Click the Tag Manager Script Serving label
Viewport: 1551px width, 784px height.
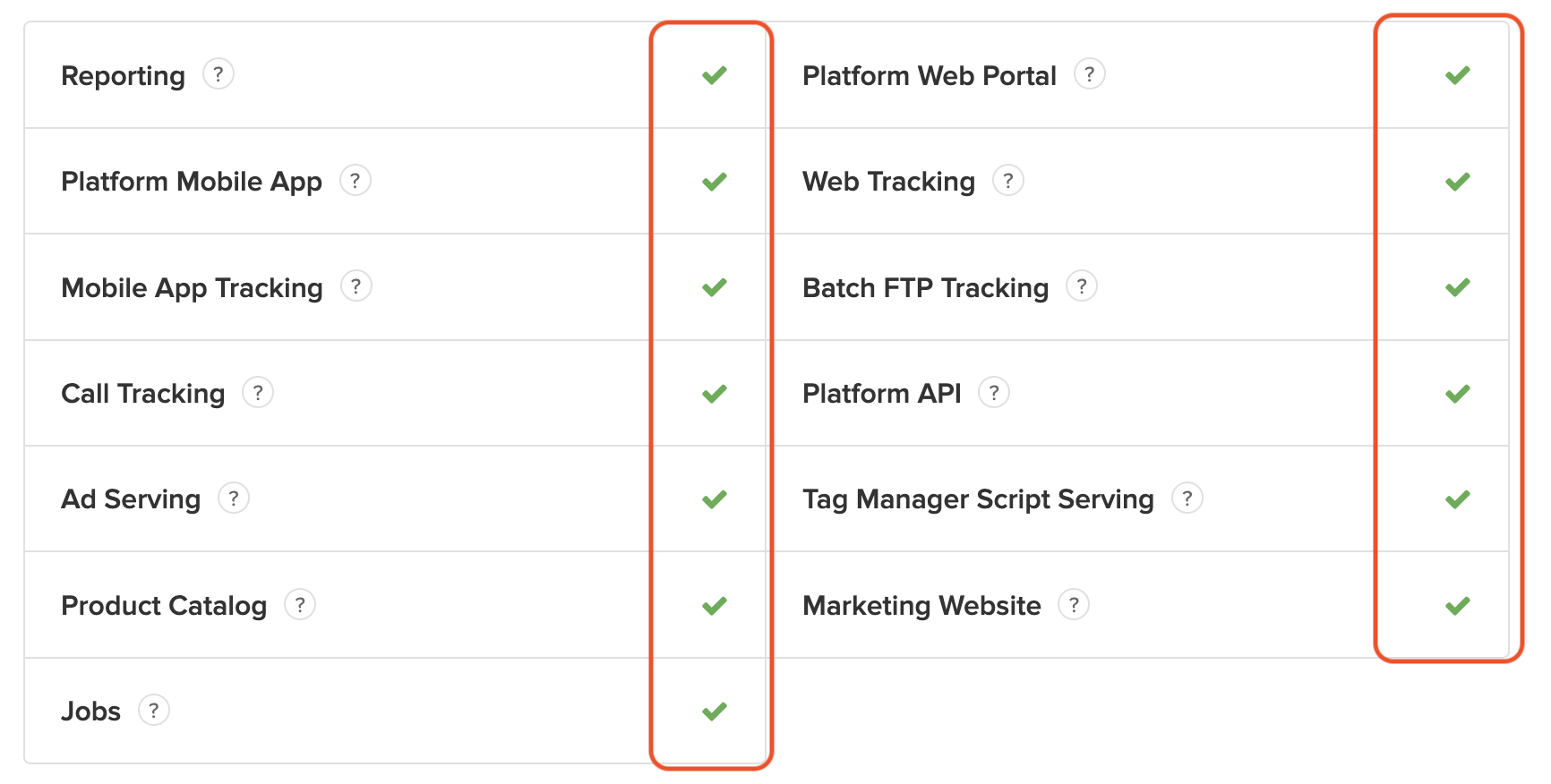pos(978,499)
